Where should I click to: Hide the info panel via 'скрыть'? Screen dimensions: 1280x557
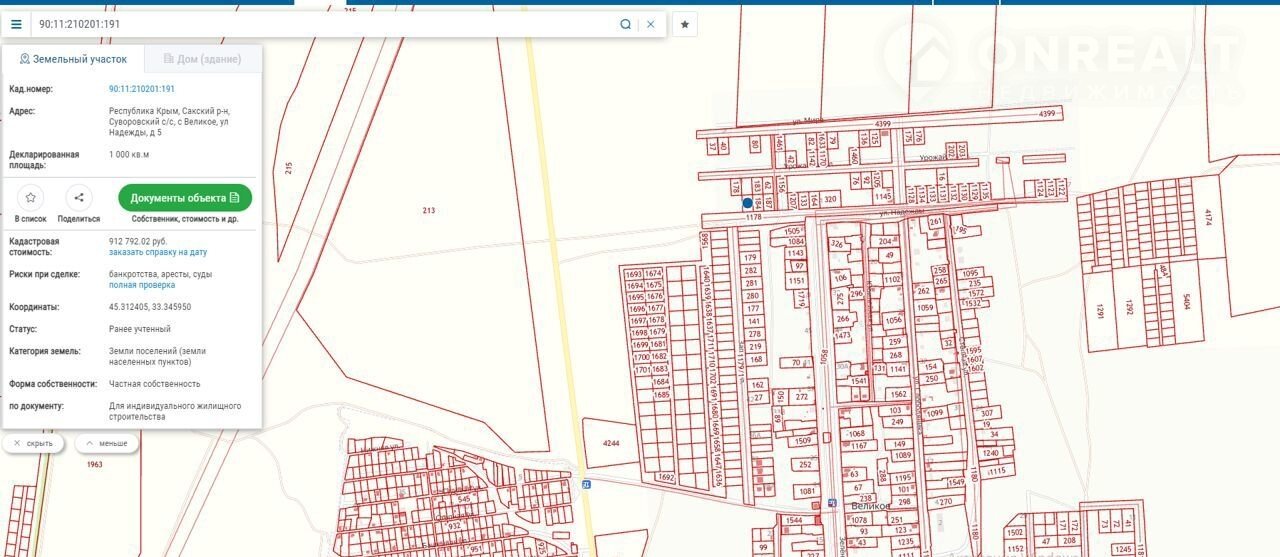[x=33, y=443]
